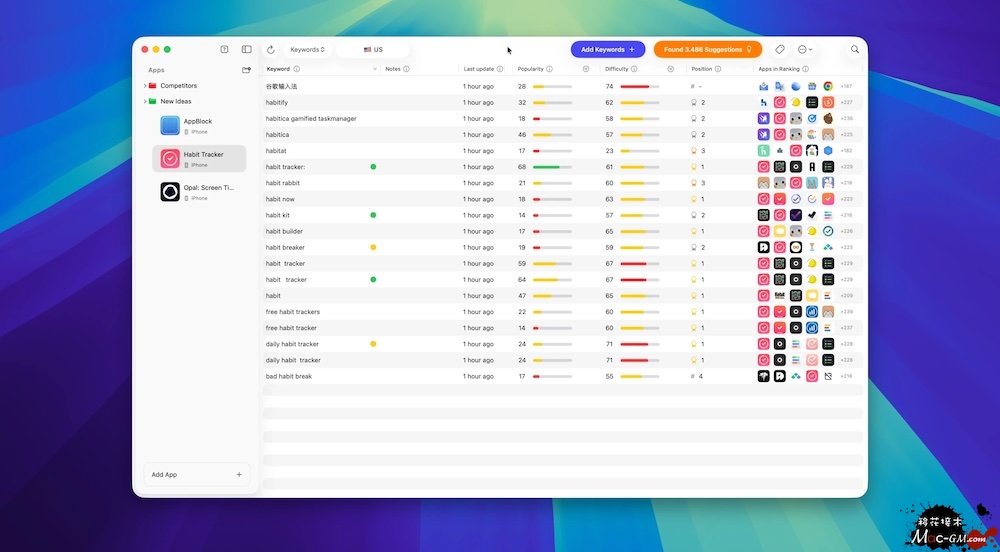Click the info icon beside Difficulty header

point(634,69)
